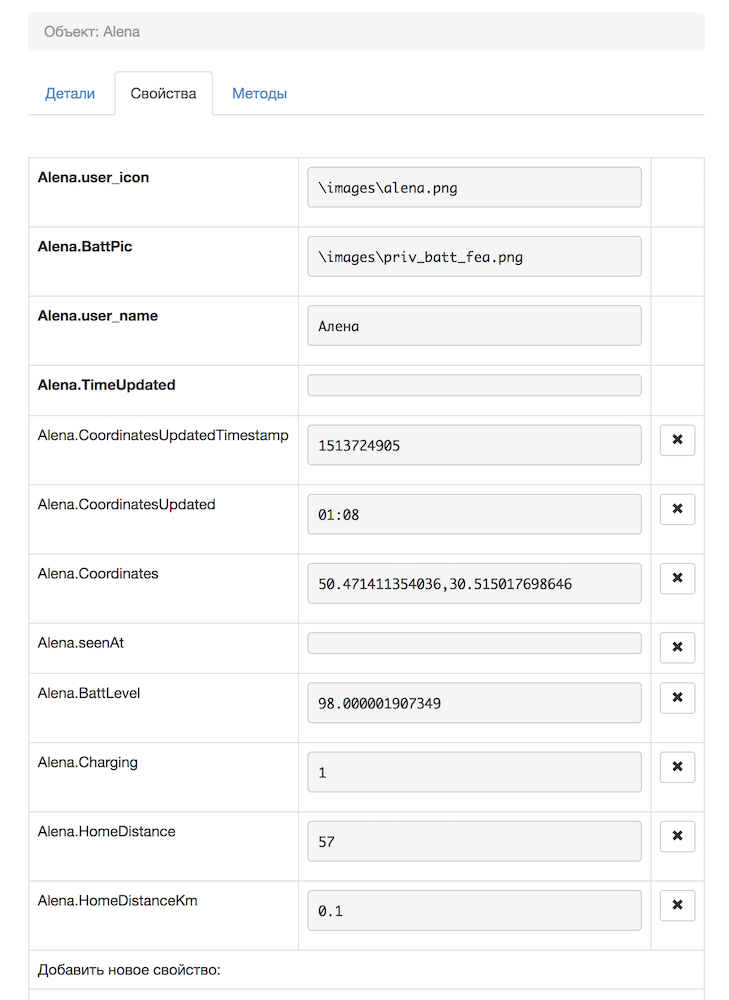Open the Методы tab

click(x=260, y=94)
